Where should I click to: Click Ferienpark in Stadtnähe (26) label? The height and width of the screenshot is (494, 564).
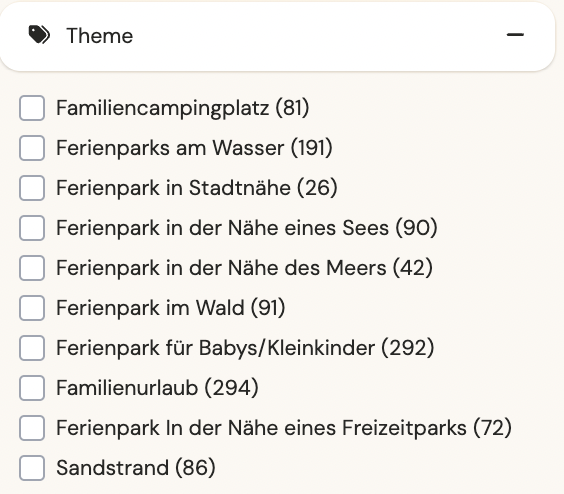197,188
